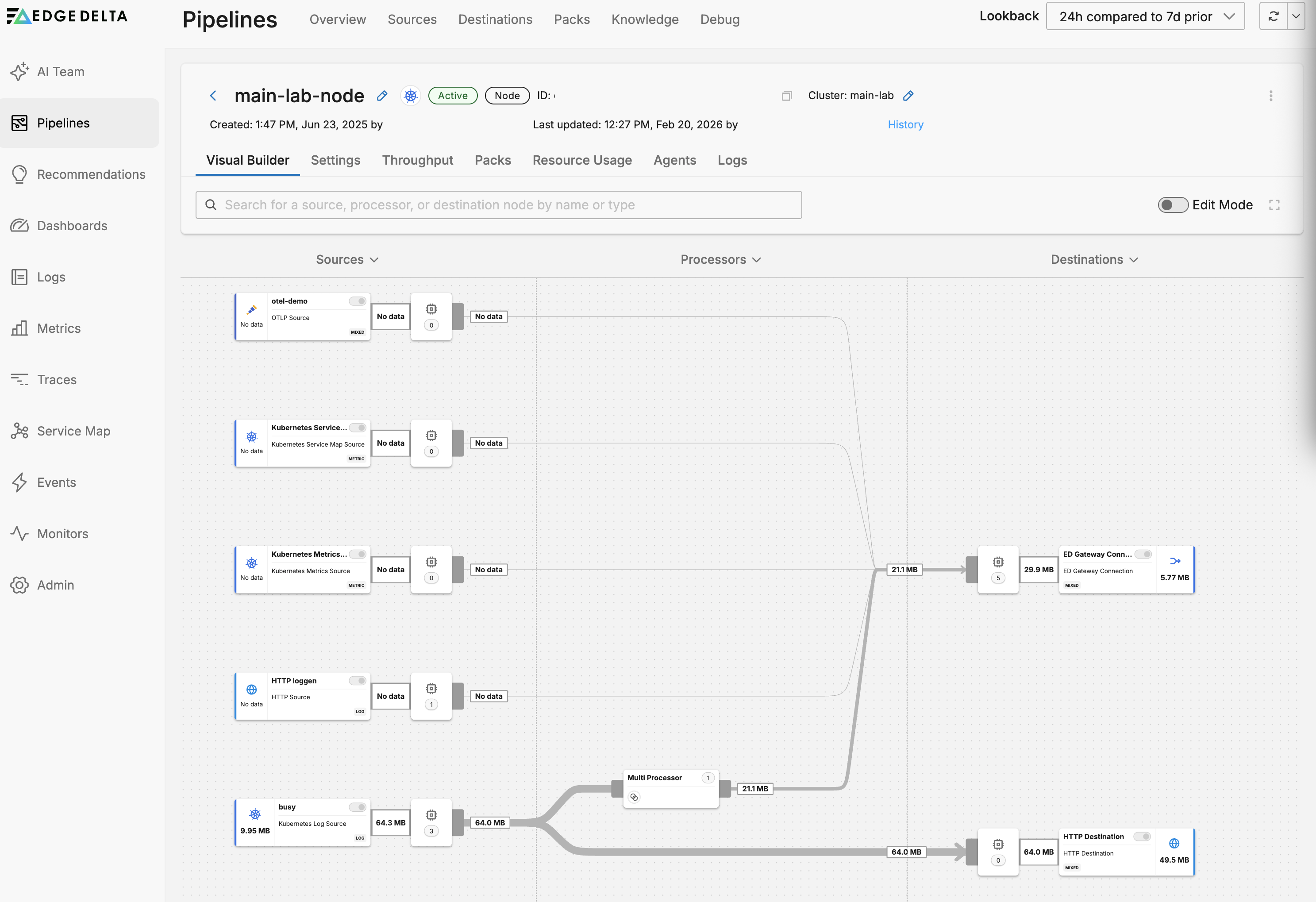The height and width of the screenshot is (902, 1316).
Task: Edit the cluster name with the pencil icon
Action: [908, 96]
